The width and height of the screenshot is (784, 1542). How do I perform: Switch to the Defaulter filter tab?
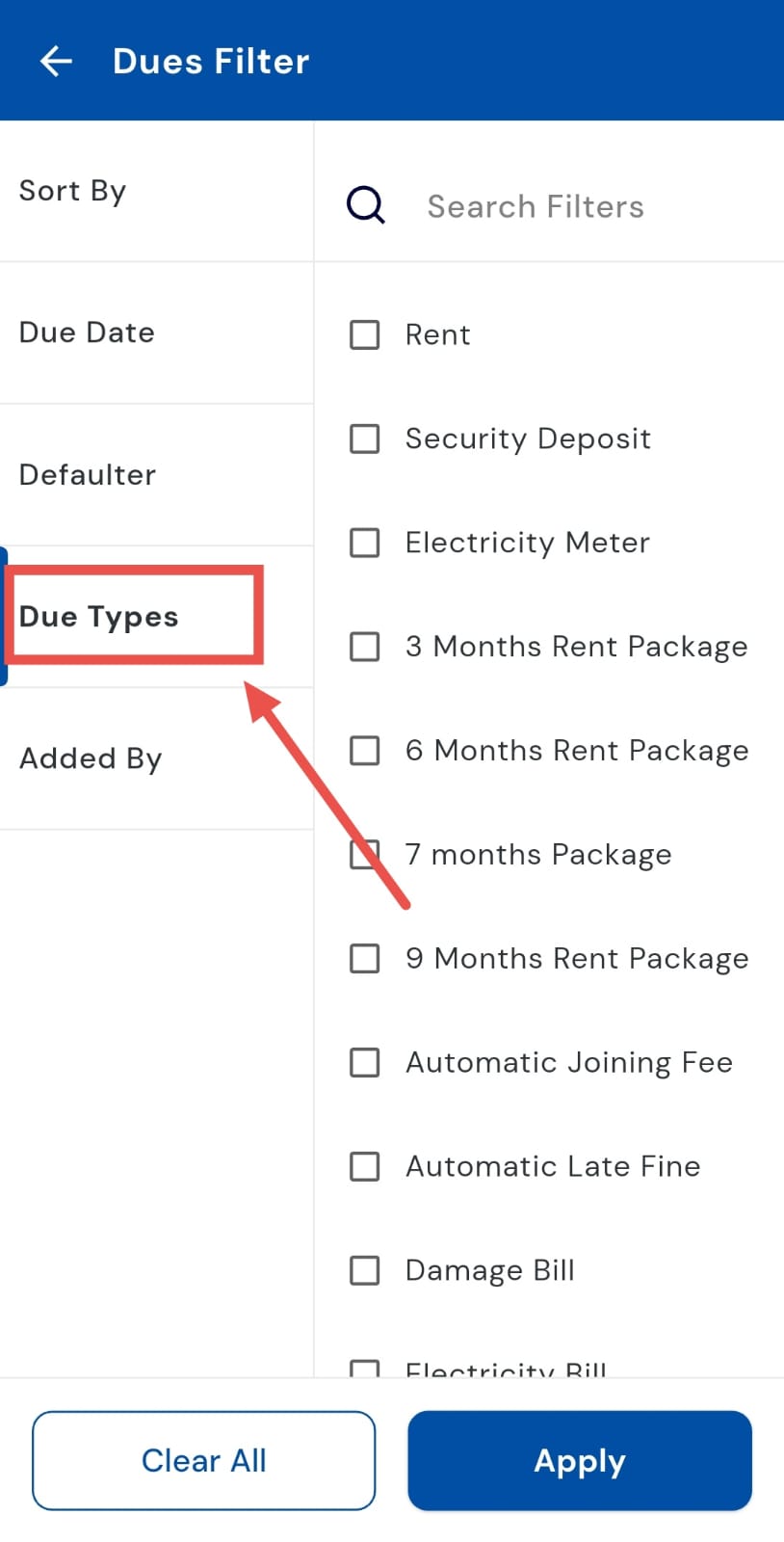point(88,475)
